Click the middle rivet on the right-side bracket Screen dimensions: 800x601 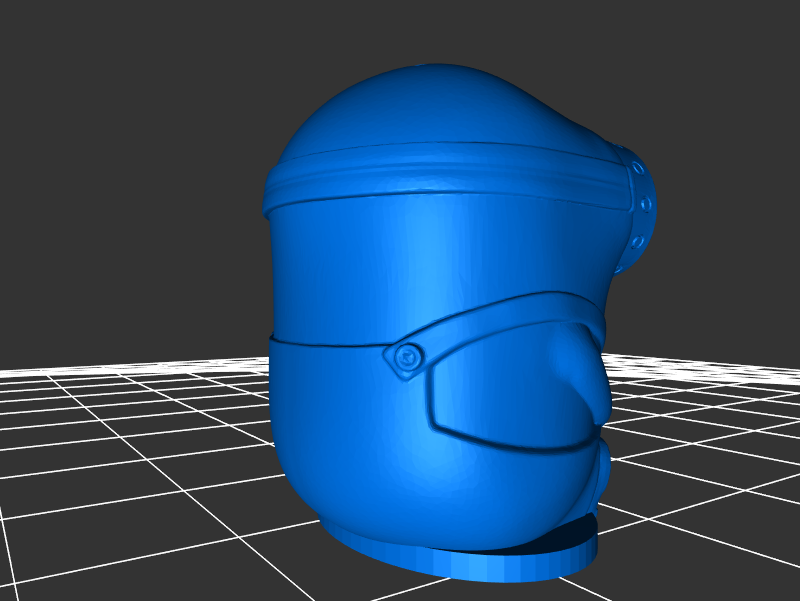[648, 204]
